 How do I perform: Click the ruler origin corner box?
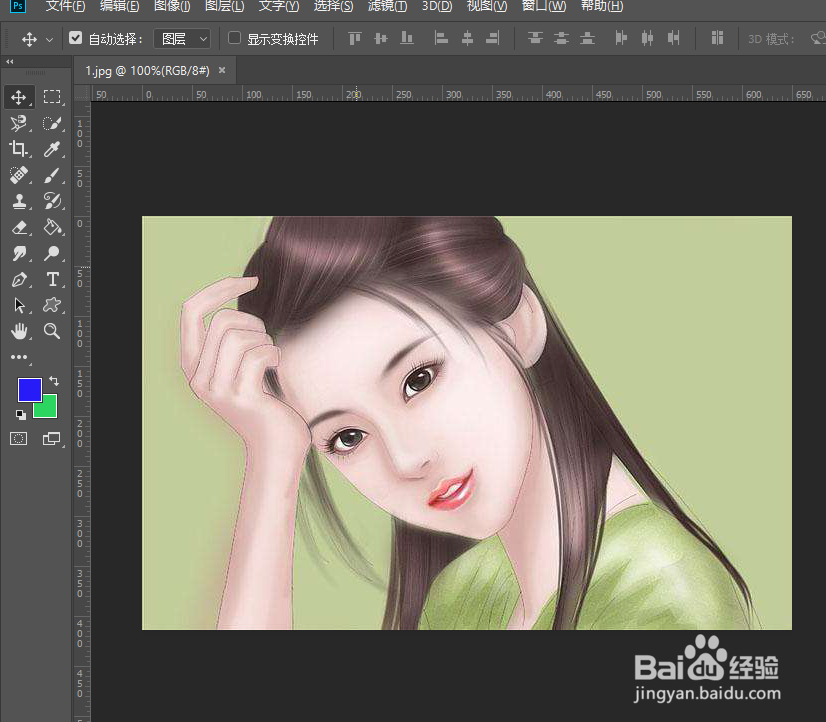(82, 94)
